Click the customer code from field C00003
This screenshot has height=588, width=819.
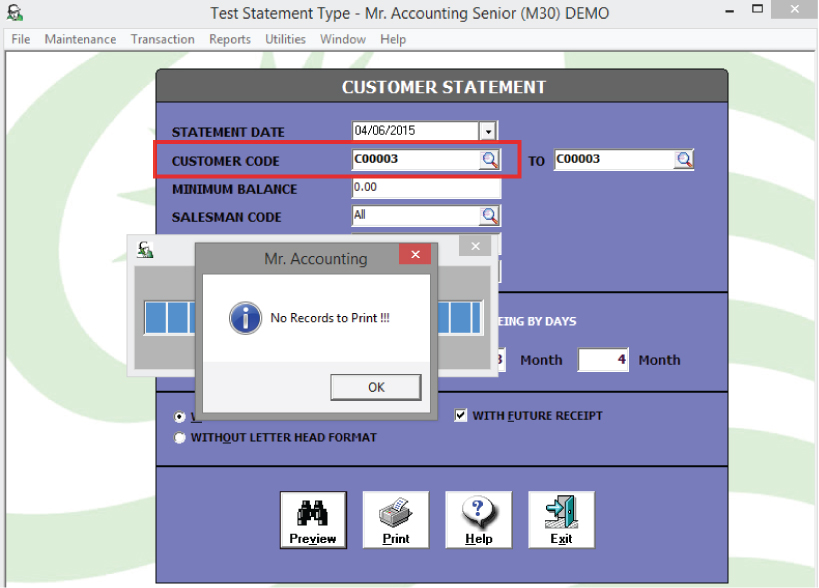pos(416,160)
